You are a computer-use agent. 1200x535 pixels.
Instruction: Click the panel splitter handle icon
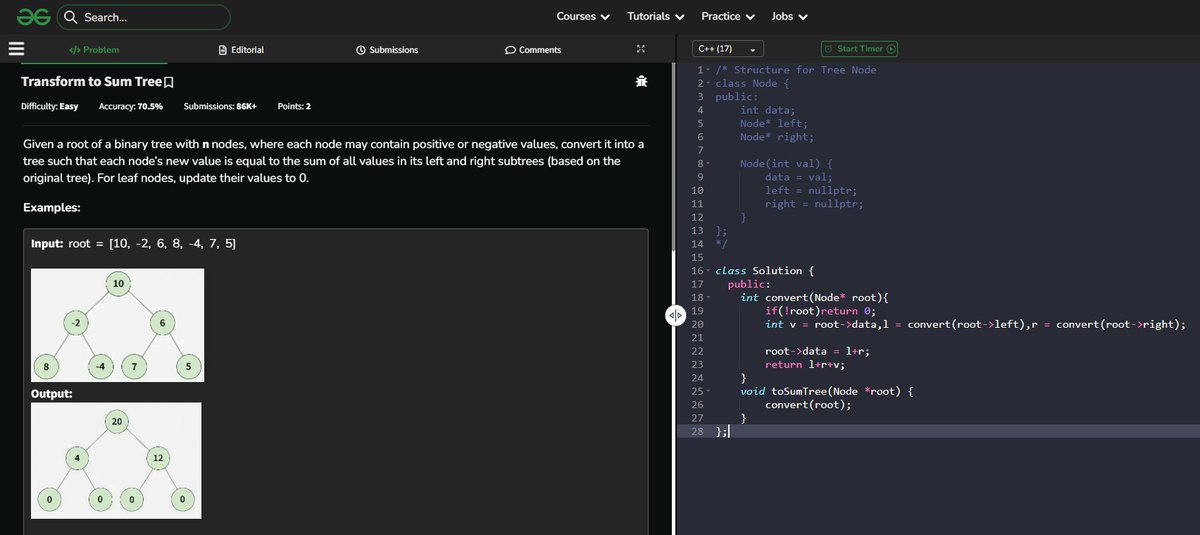[675, 315]
